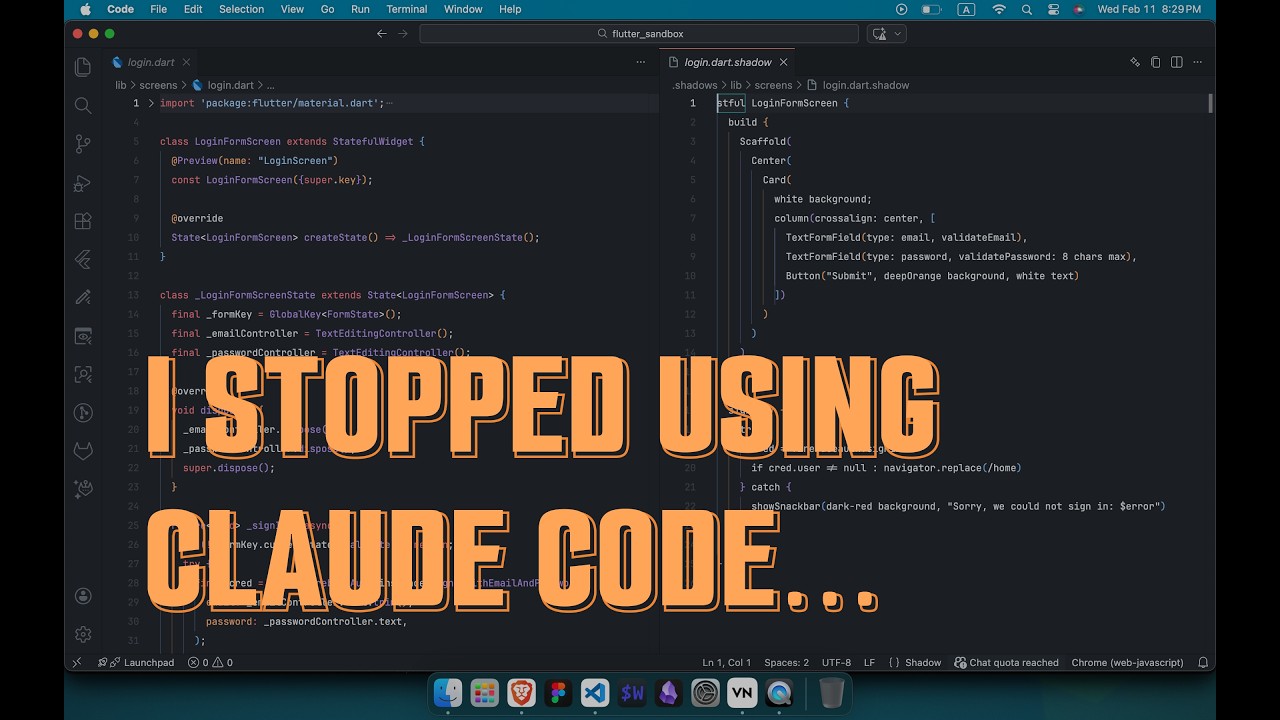1280x720 pixels.
Task: Open Launchpad in the Dock
Action: click(484, 693)
